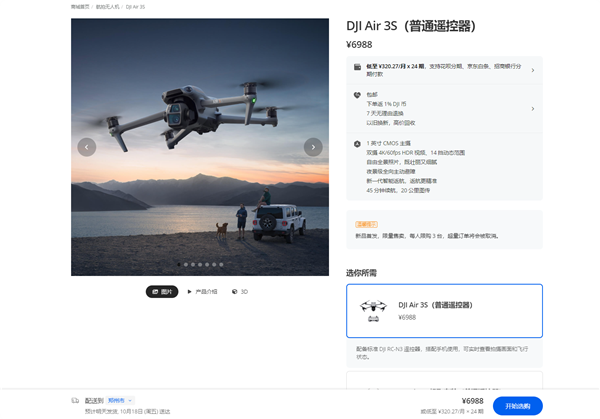Expand 包邮 benefits details chevron

click(532, 107)
